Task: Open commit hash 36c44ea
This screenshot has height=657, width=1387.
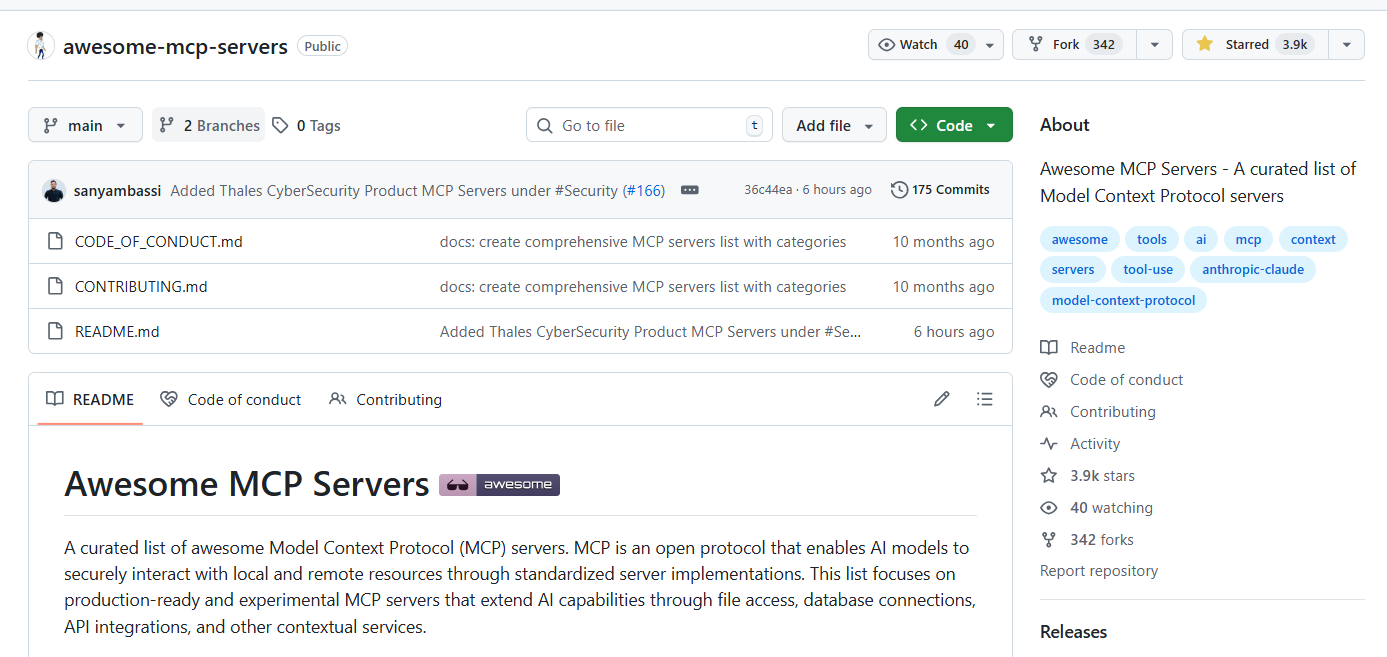Action: coord(768,190)
